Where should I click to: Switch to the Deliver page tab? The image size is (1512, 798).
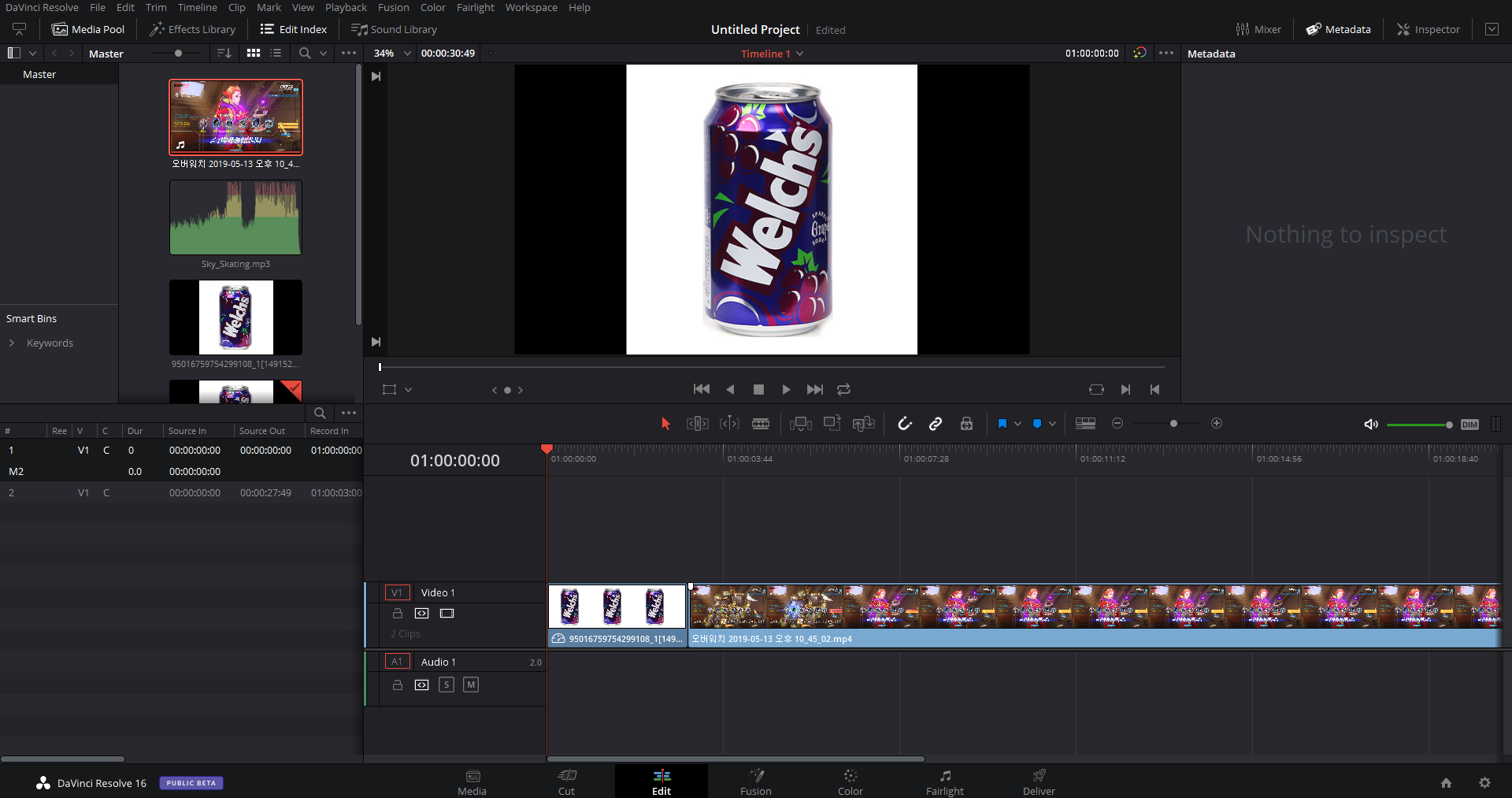[1039, 782]
